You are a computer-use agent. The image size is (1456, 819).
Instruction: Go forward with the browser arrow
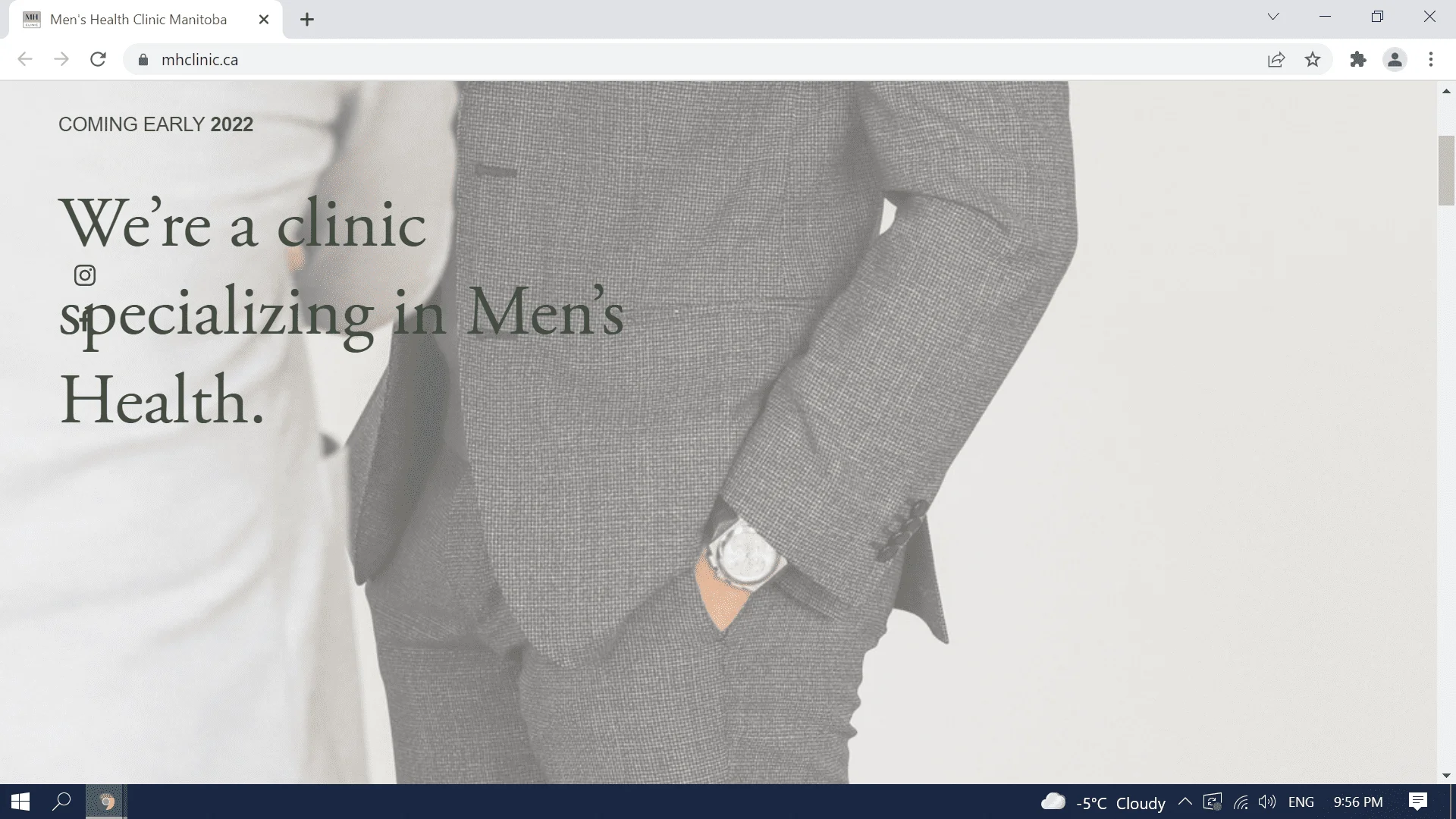61,59
